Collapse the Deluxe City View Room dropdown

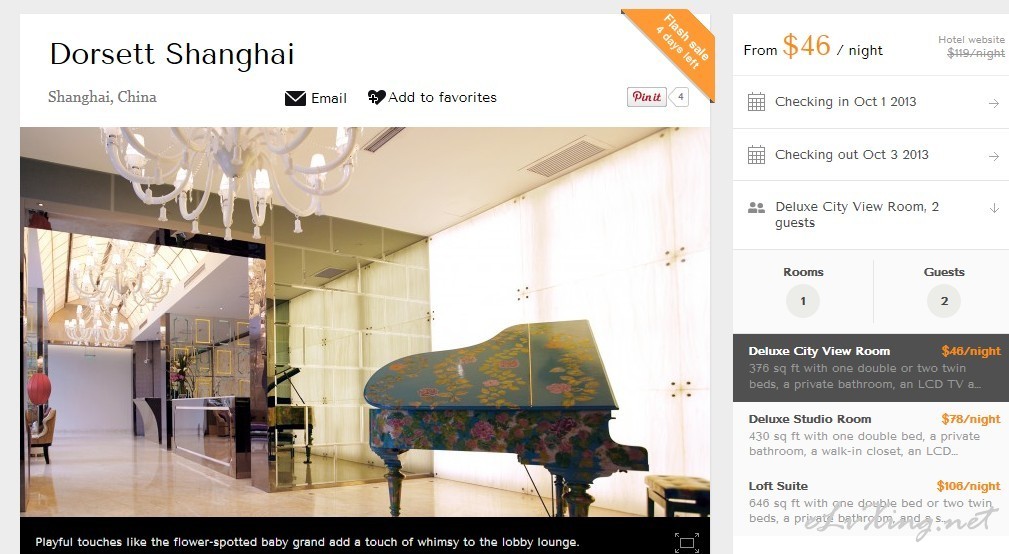tap(994, 208)
